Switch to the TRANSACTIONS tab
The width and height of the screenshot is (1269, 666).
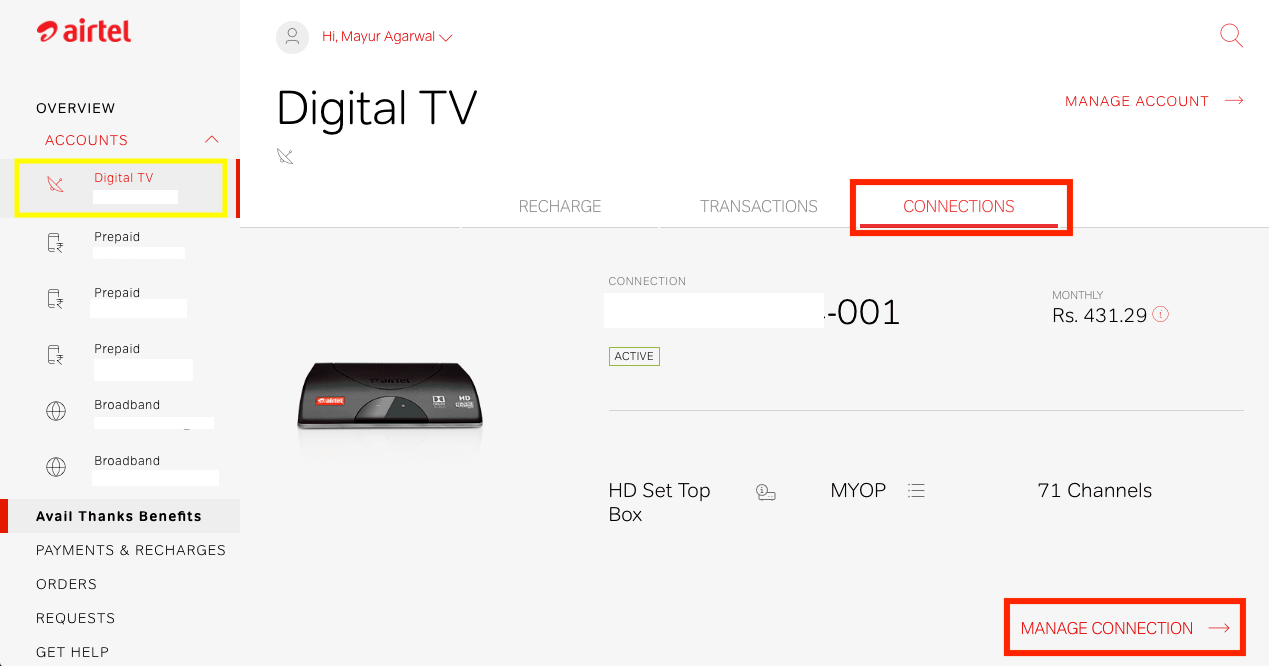coord(759,206)
